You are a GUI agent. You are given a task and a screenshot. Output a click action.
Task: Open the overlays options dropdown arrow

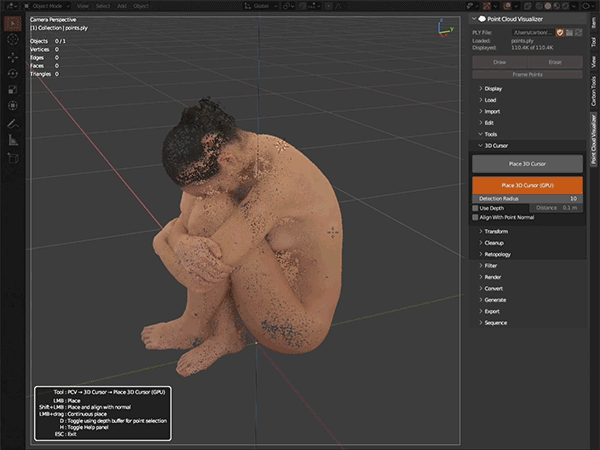(x=516, y=6)
